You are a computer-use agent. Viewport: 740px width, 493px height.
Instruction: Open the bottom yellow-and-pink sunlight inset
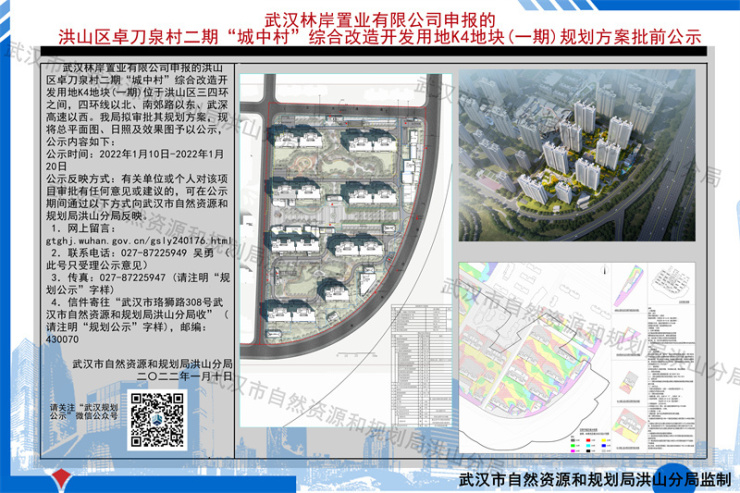coord(628,423)
